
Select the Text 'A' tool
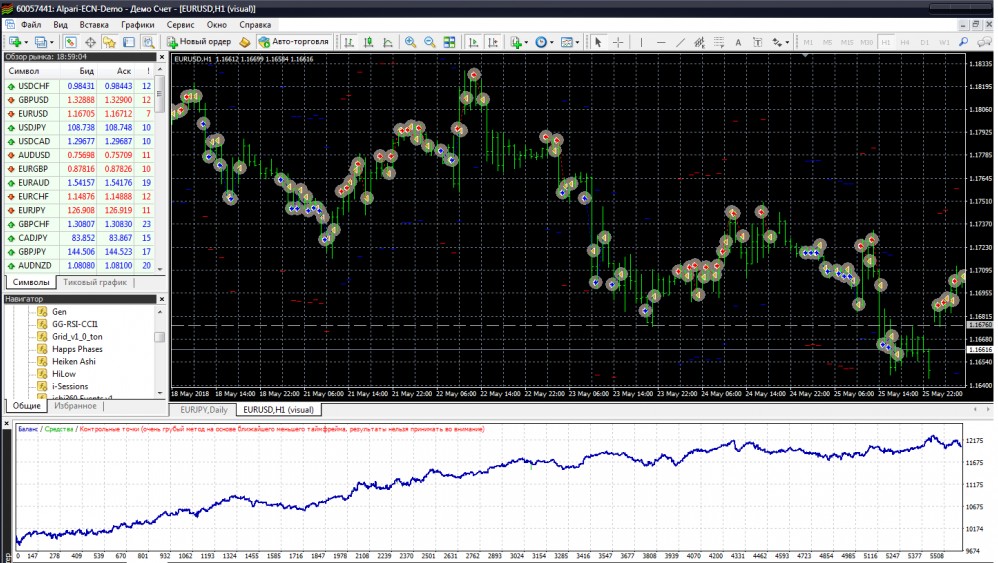tap(738, 42)
